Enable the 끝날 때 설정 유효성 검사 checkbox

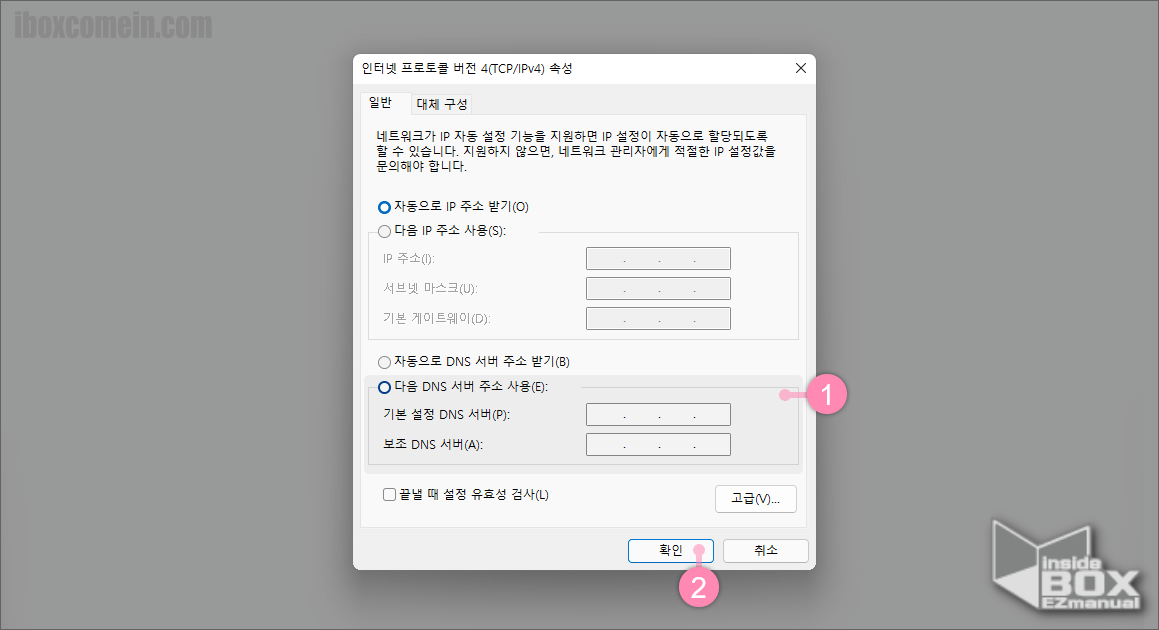pyautogui.click(x=388, y=494)
